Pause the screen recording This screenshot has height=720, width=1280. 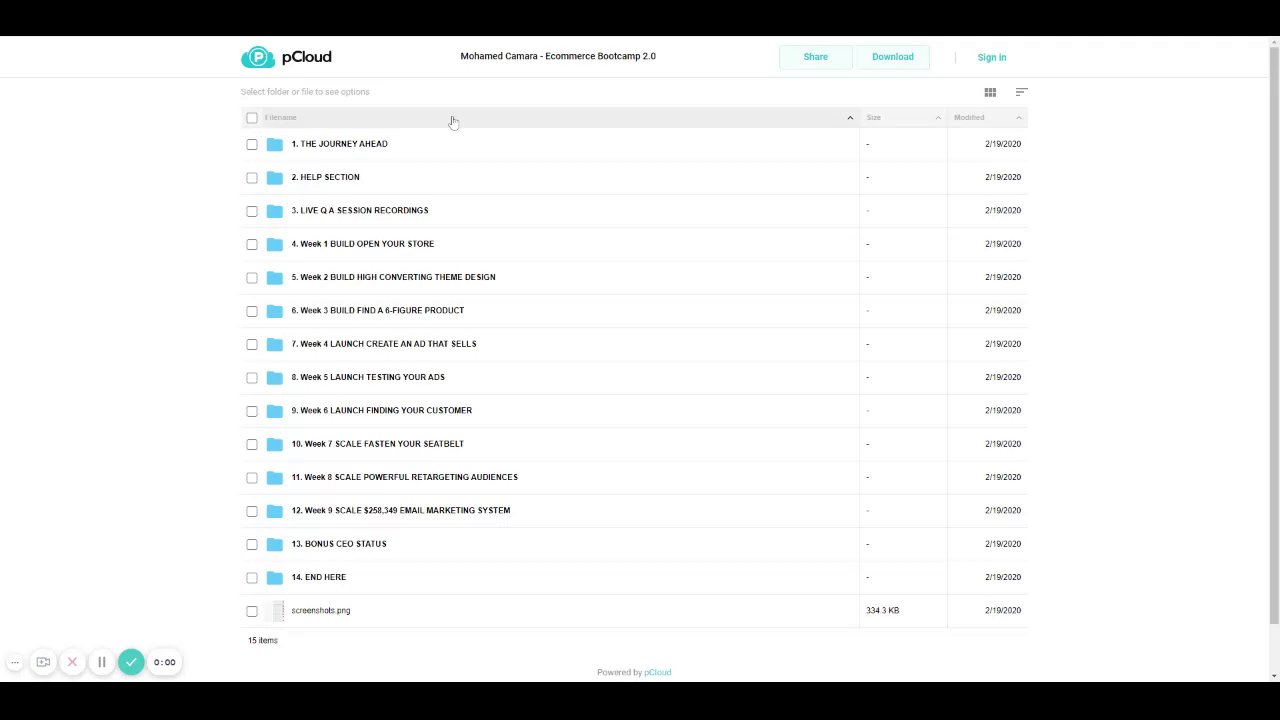click(x=101, y=662)
